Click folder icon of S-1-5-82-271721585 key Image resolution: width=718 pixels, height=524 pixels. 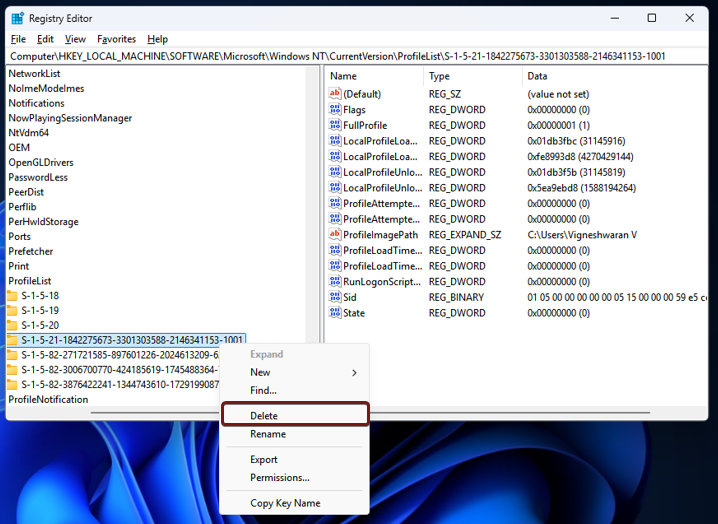tap(12, 355)
